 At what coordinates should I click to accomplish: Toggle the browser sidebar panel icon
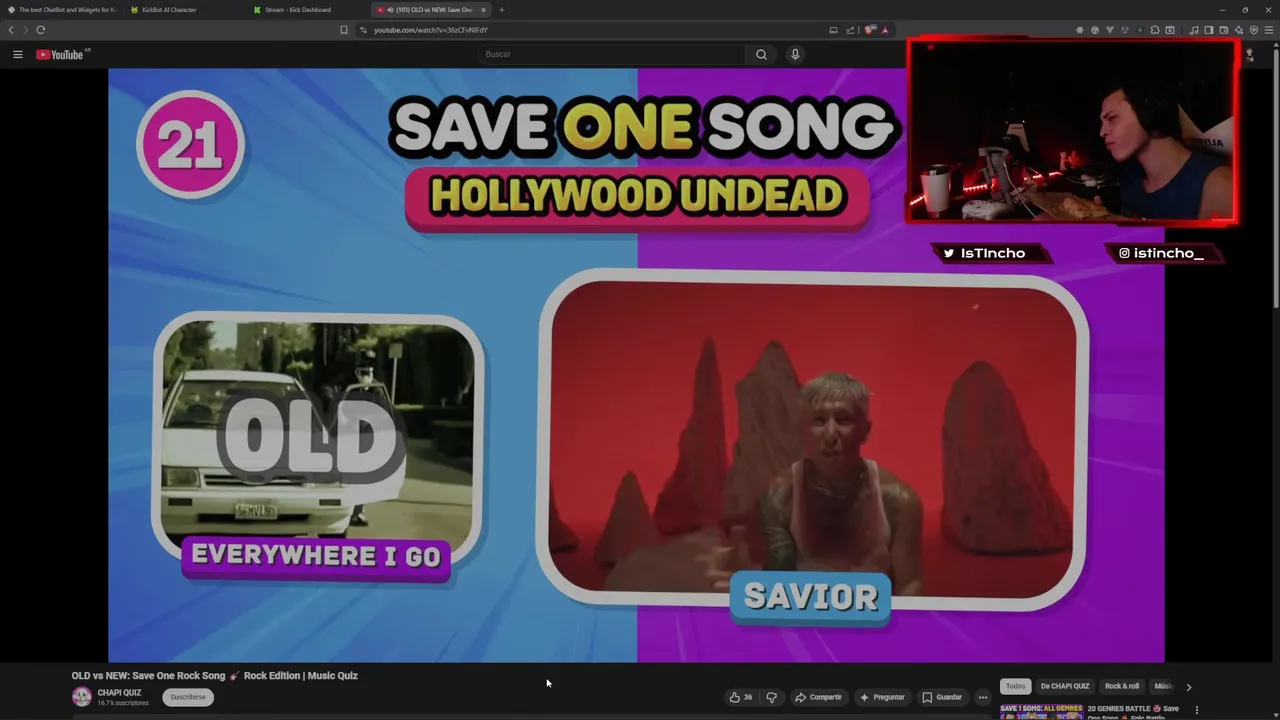point(1209,30)
